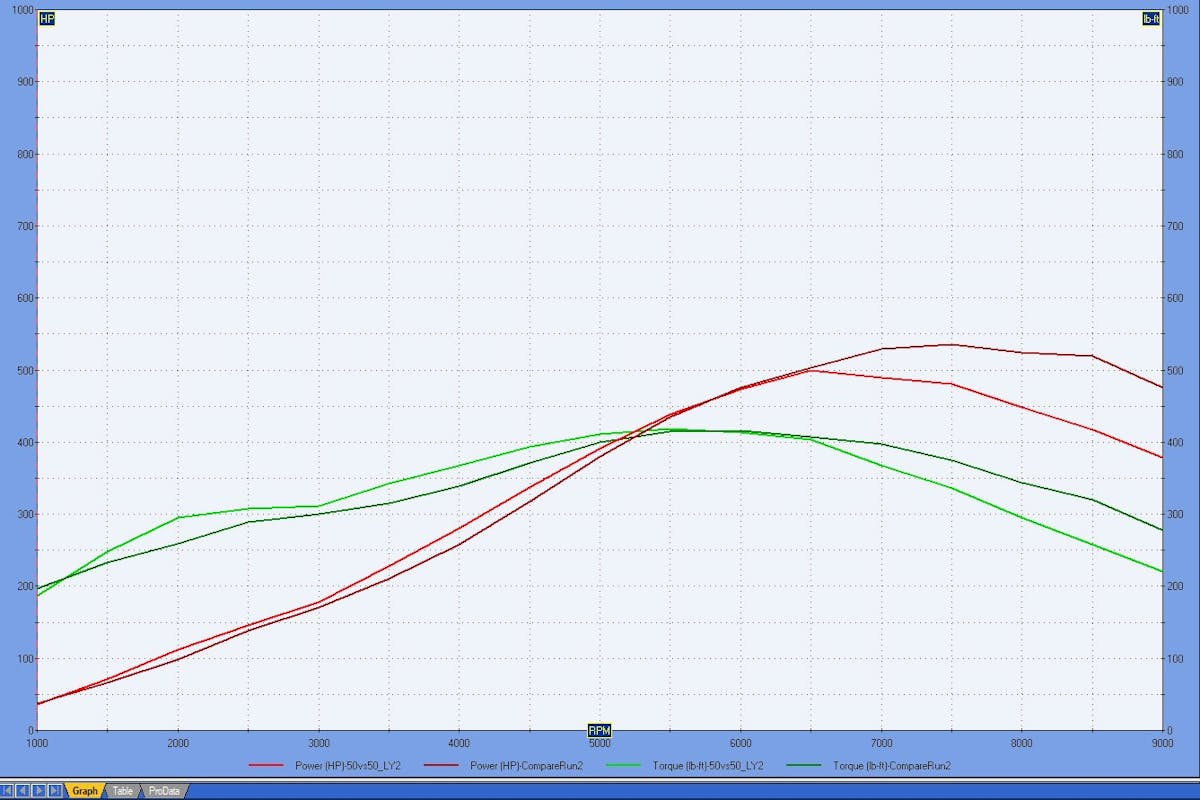Click the previous tab scroll arrow
Image resolution: width=1200 pixels, height=800 pixels.
tap(23, 790)
